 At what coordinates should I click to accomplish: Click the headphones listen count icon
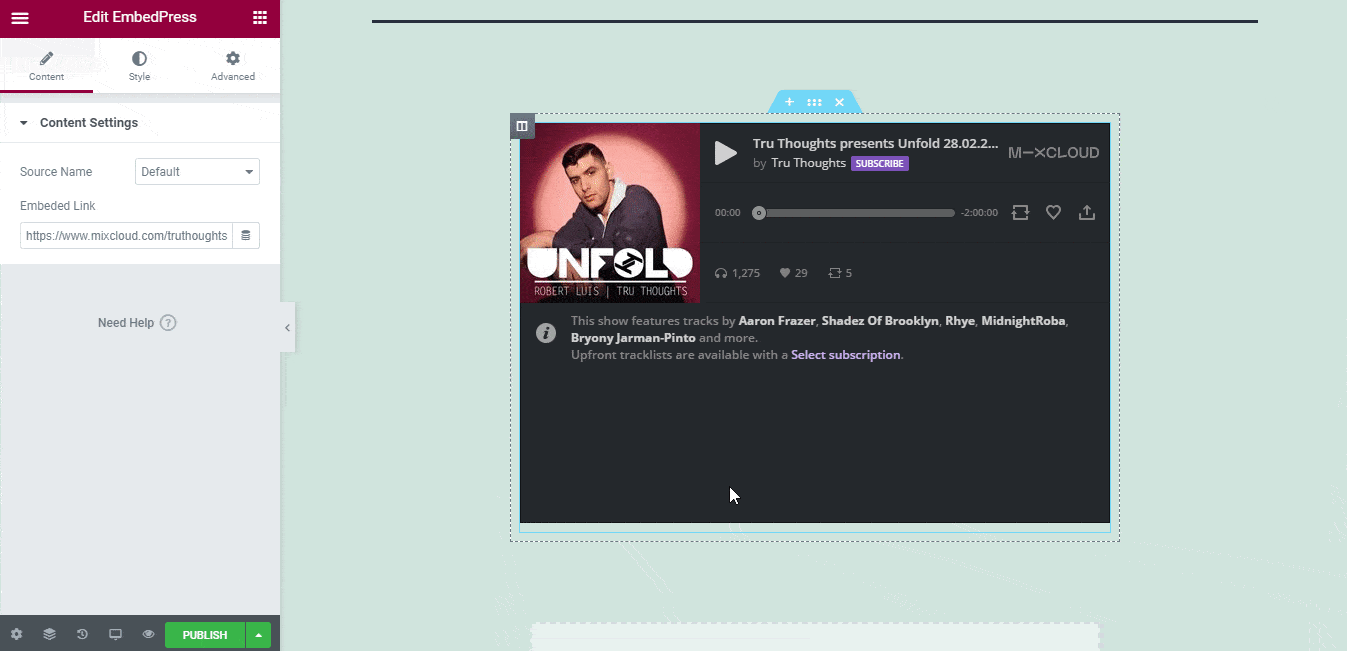pos(721,273)
